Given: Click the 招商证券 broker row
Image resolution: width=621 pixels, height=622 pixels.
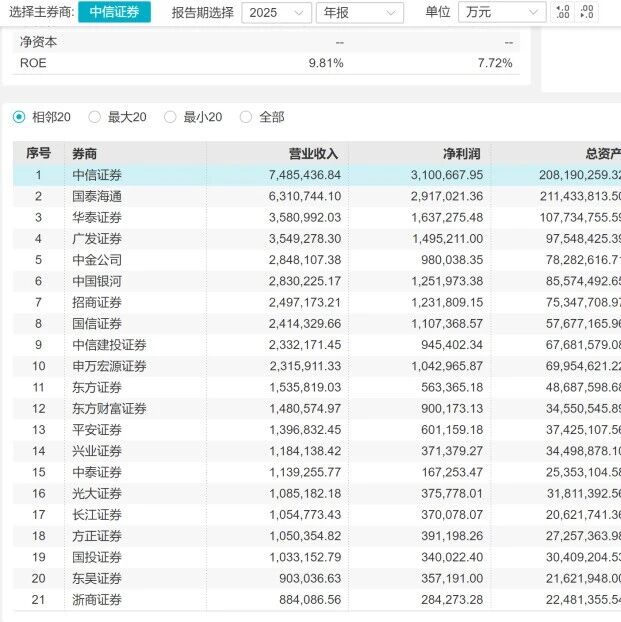Looking at the screenshot, I should 317,302.
